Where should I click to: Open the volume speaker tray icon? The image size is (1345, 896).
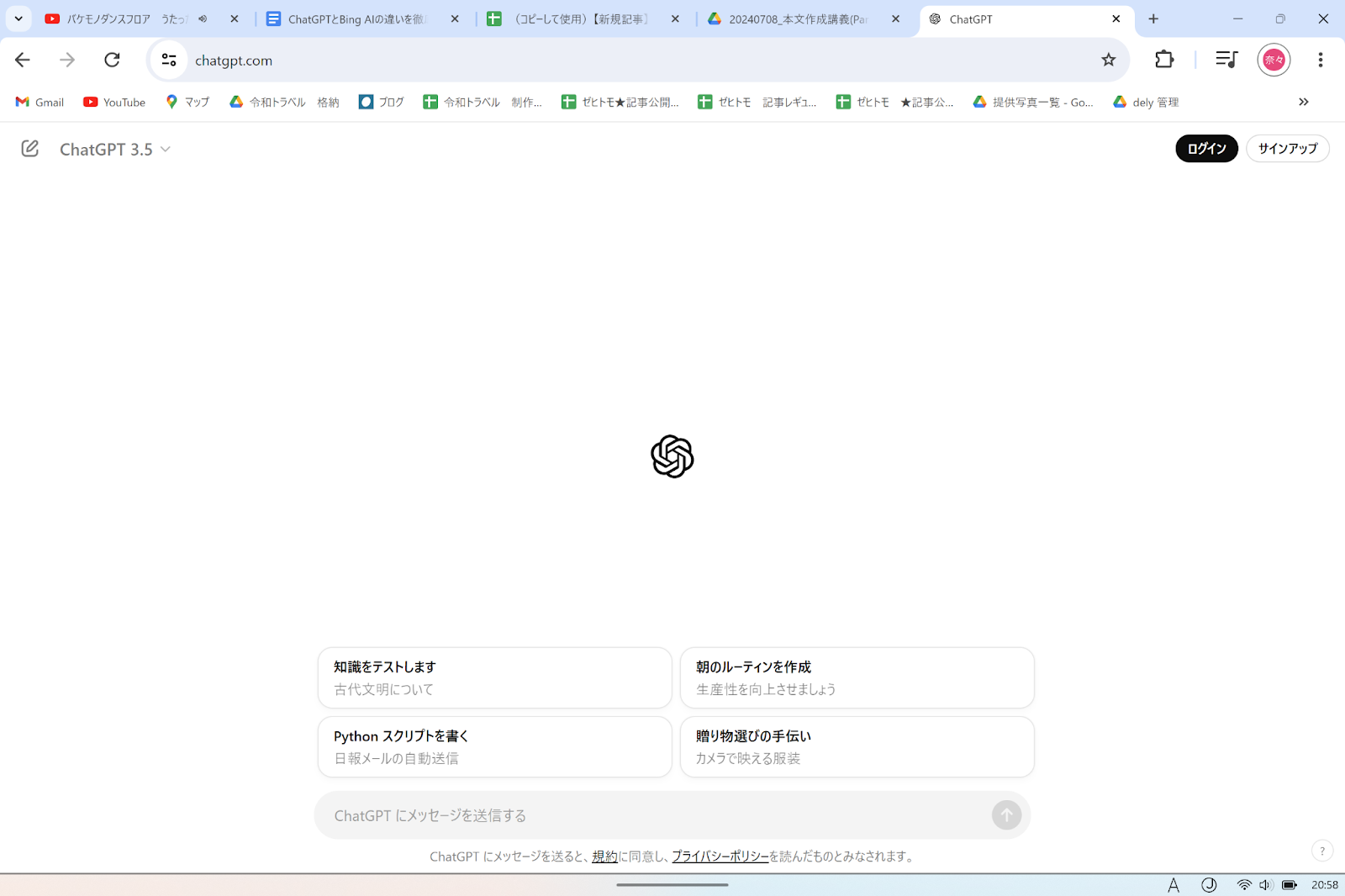point(1265,884)
